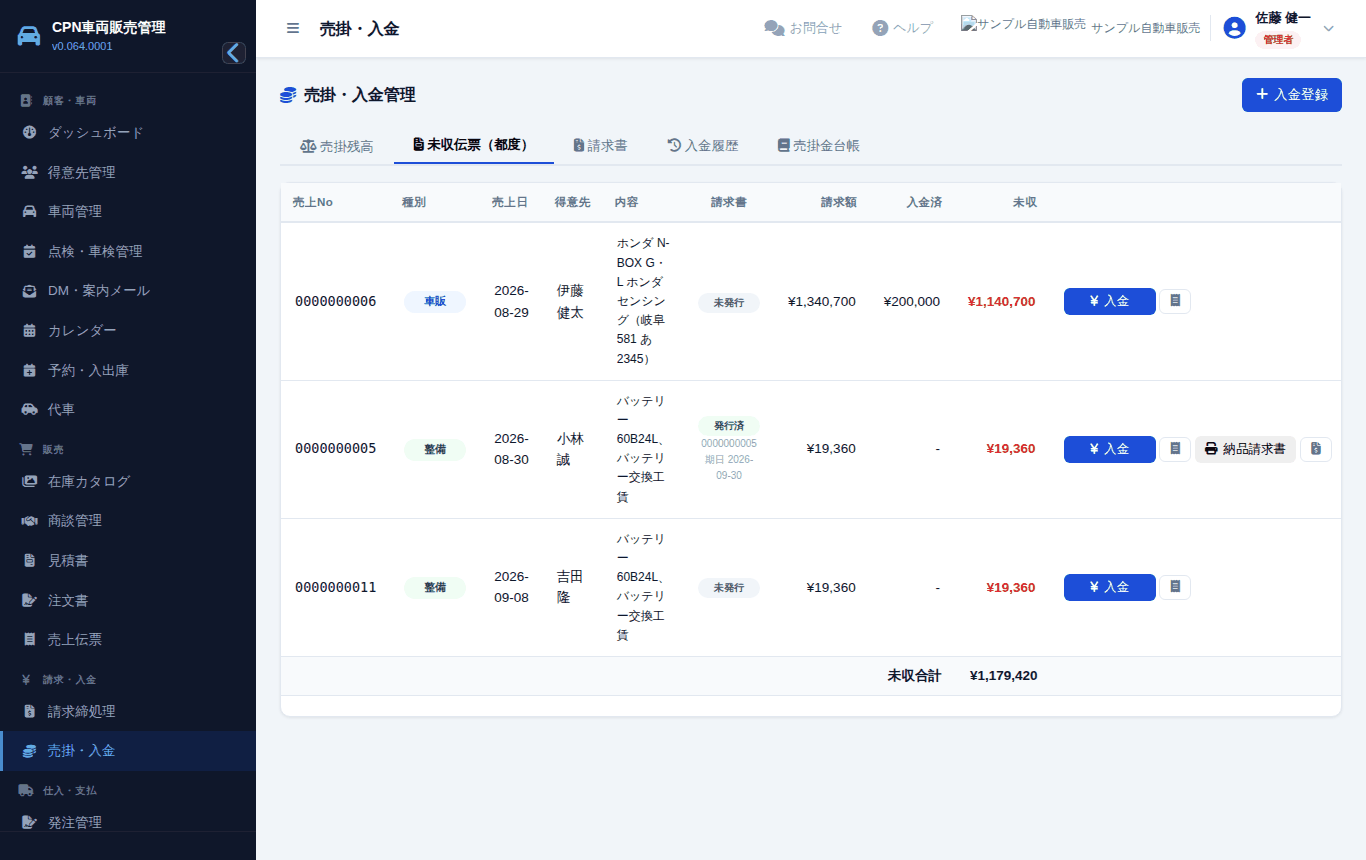Image resolution: width=1366 pixels, height=860 pixels.
Task: Click the 未発行 badge for 伊藤 健太
Action: pos(729,302)
